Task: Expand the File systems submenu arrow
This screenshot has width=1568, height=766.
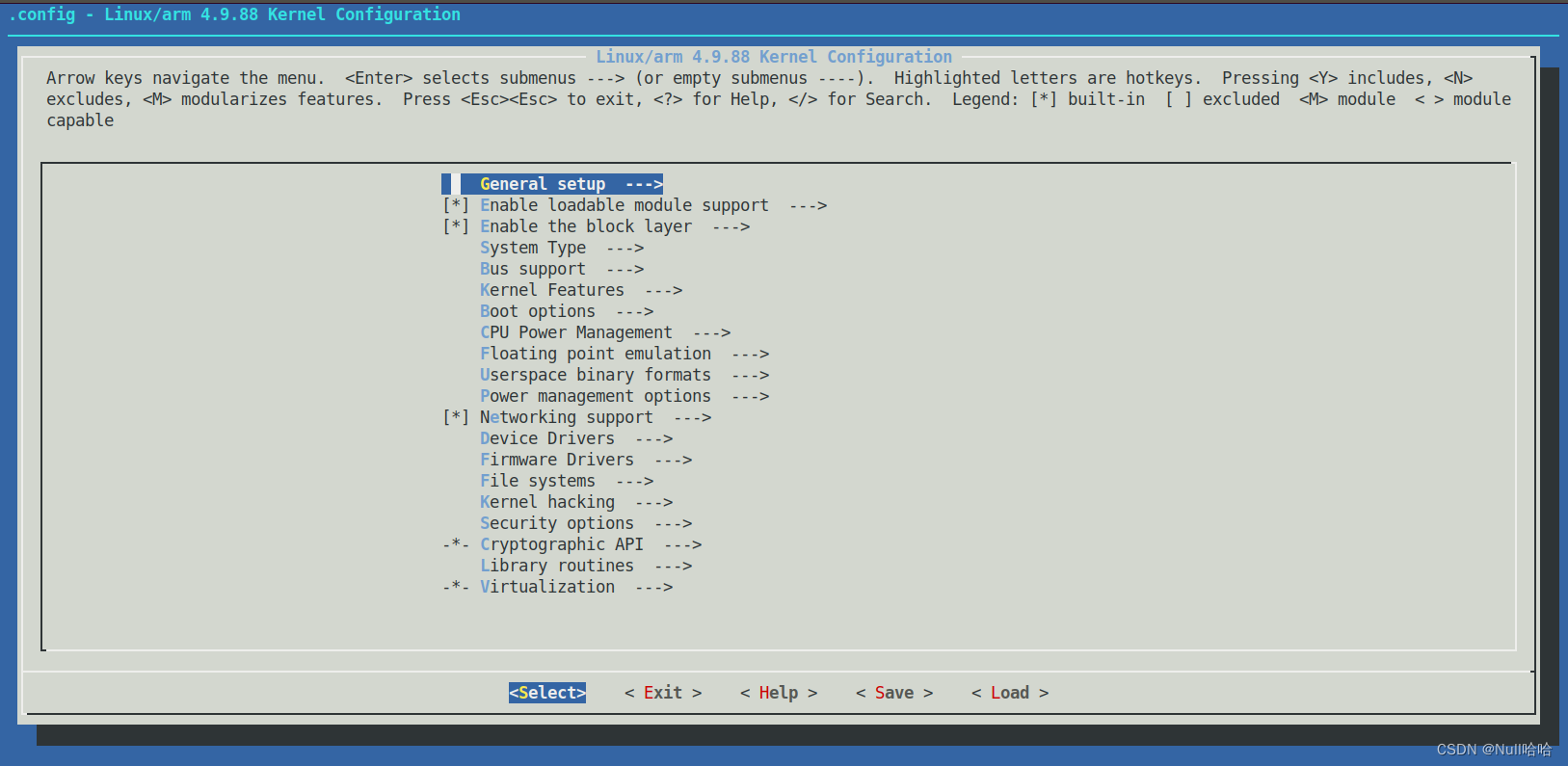Action: tap(634, 481)
